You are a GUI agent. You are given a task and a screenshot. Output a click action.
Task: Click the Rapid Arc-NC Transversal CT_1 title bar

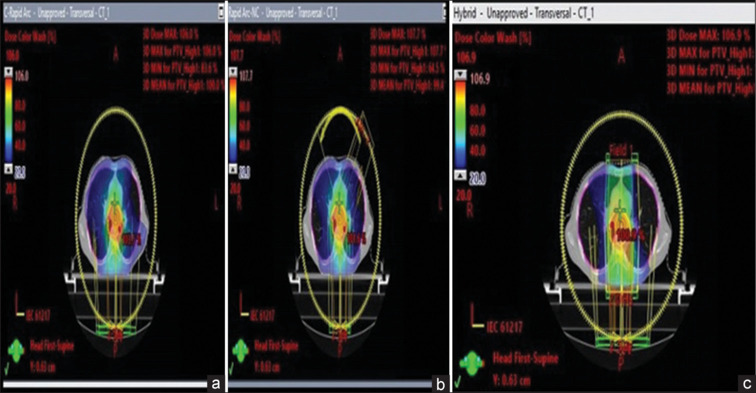pyautogui.click(x=336, y=13)
